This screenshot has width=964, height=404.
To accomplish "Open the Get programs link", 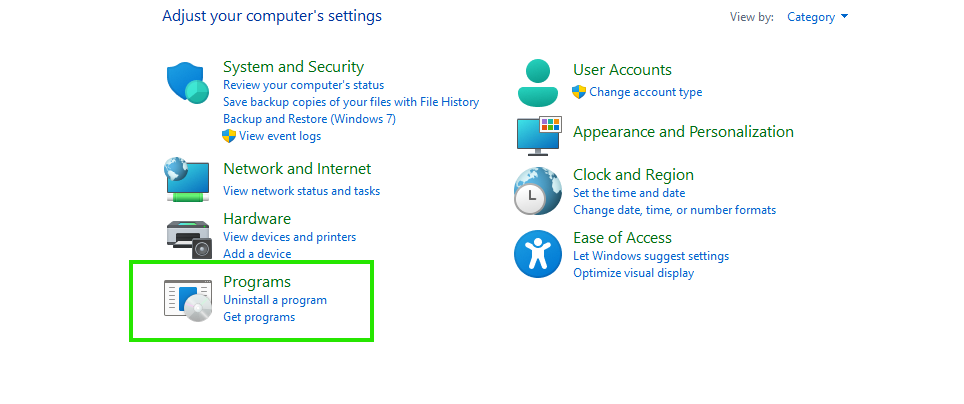I will tap(259, 317).
